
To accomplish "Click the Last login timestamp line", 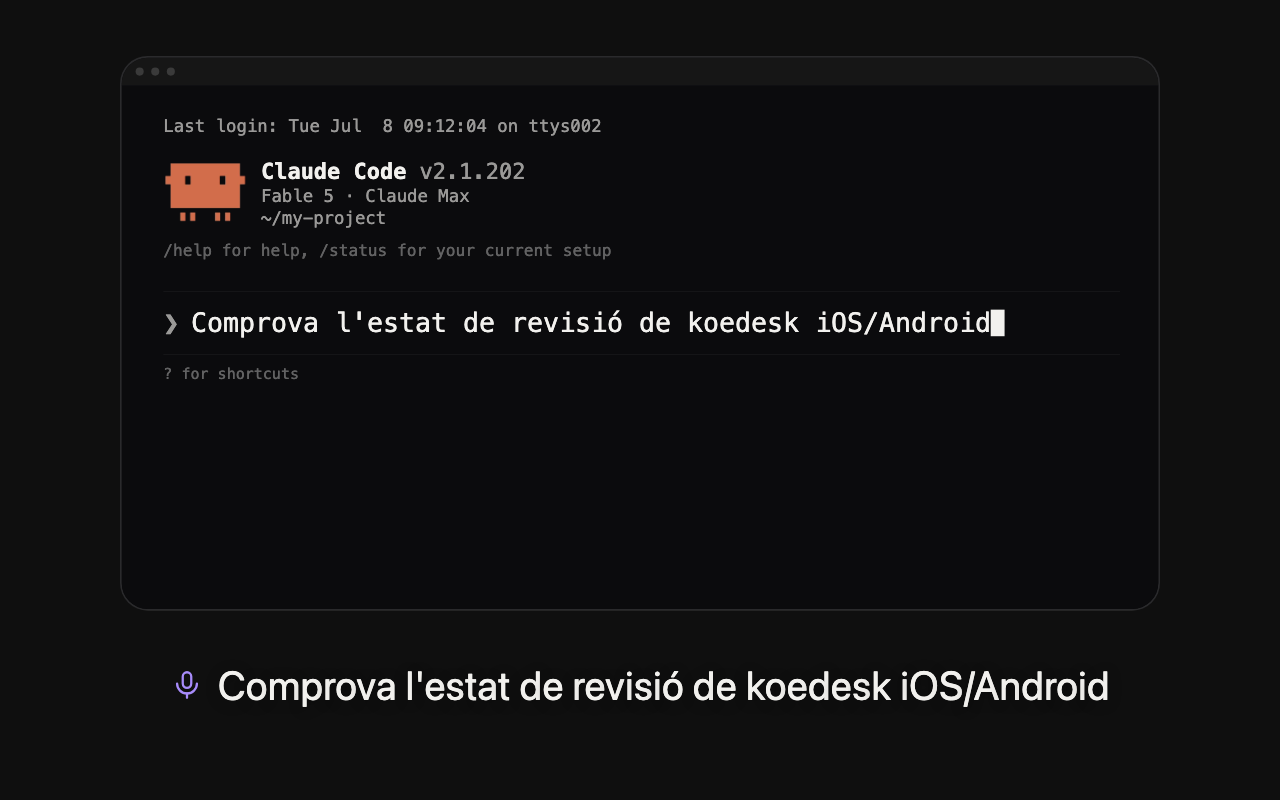I will coord(382,126).
